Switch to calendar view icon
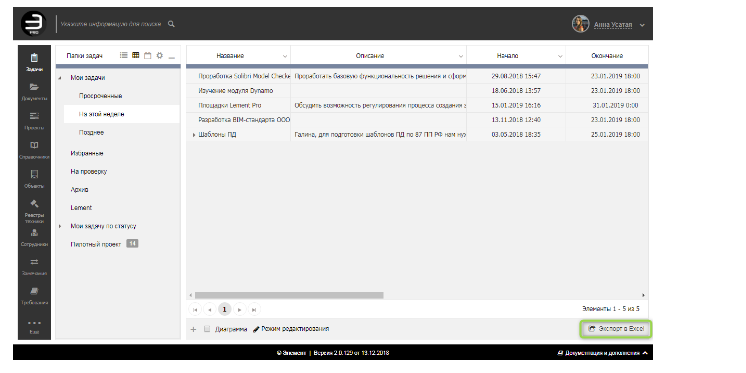This screenshot has width=746, height=373. coord(147,55)
